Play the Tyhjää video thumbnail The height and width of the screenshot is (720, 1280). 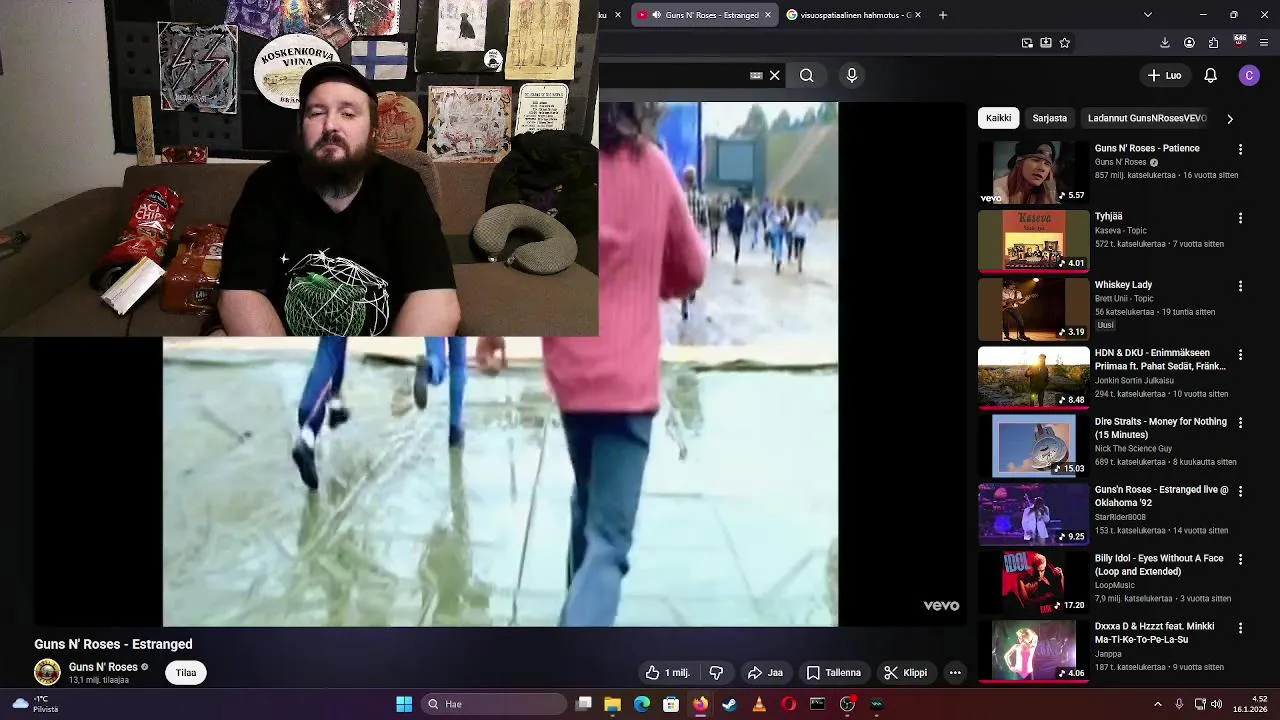1033,241
